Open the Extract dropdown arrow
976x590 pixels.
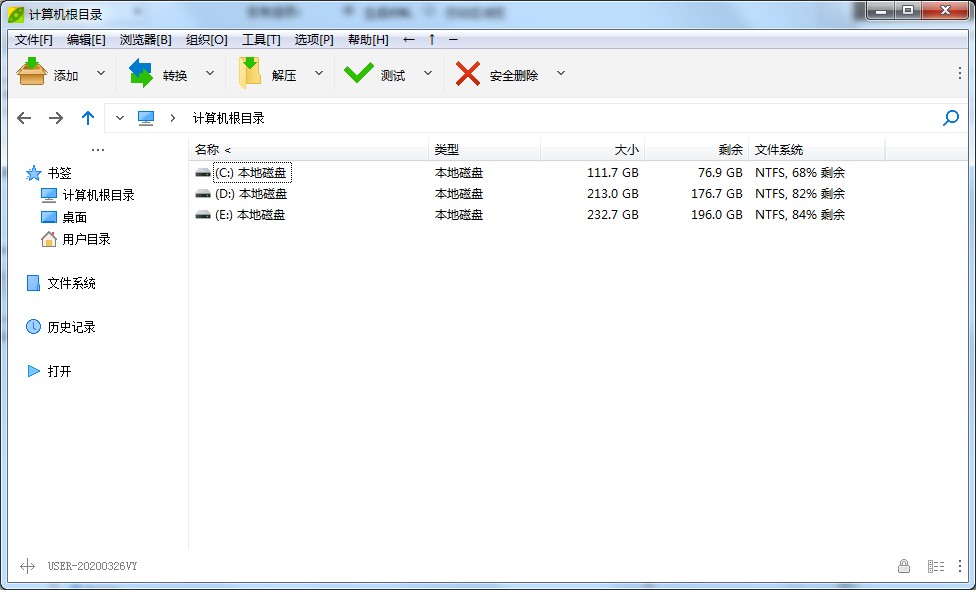click(318, 72)
